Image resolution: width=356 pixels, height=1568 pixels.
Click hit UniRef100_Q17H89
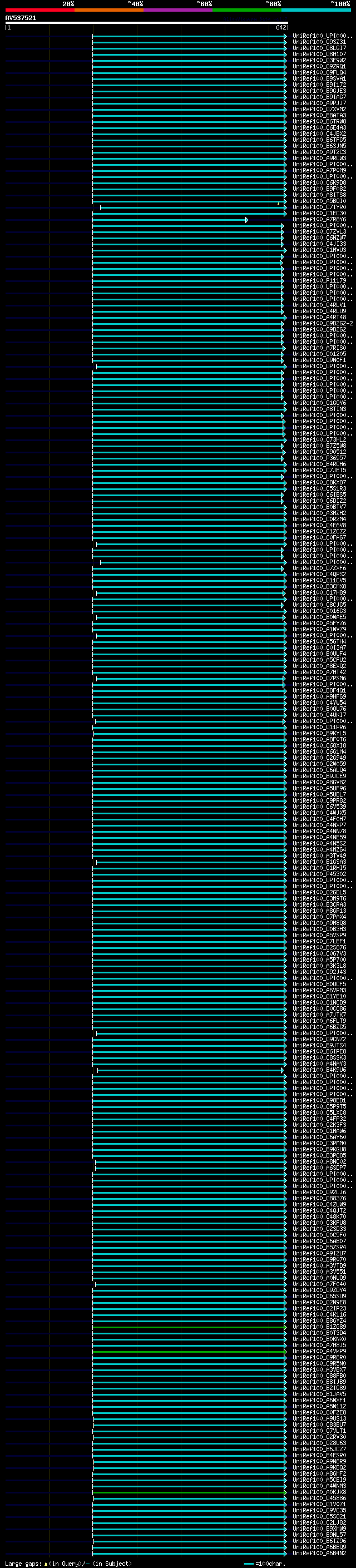tap(319, 592)
